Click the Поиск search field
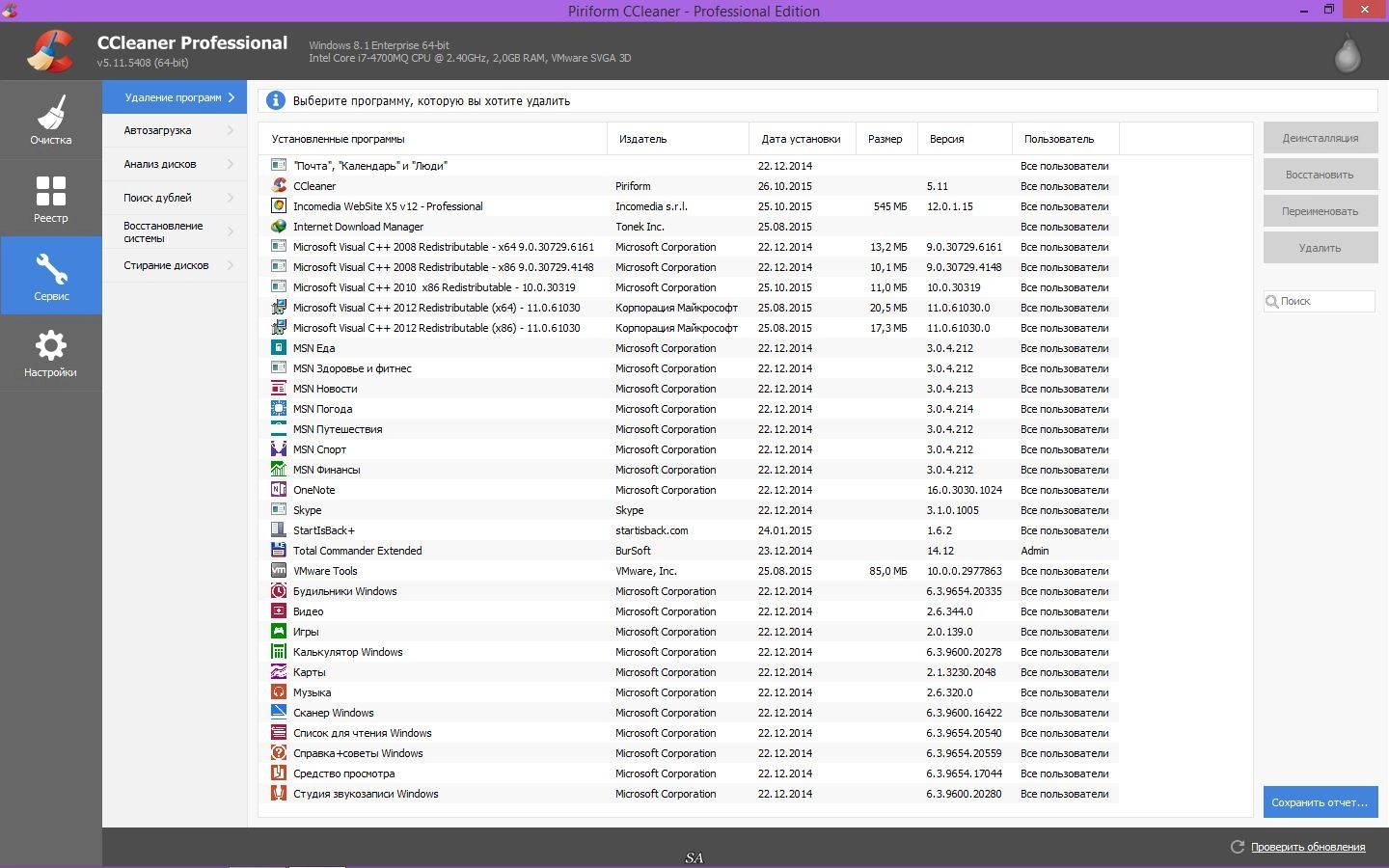 point(1320,301)
